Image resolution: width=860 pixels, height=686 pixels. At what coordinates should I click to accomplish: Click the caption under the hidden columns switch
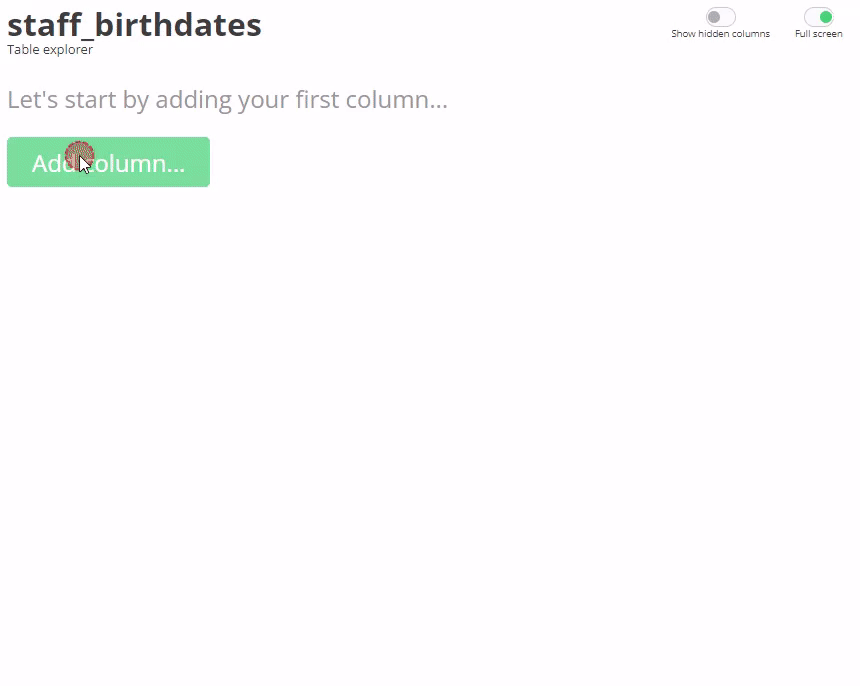(x=720, y=34)
